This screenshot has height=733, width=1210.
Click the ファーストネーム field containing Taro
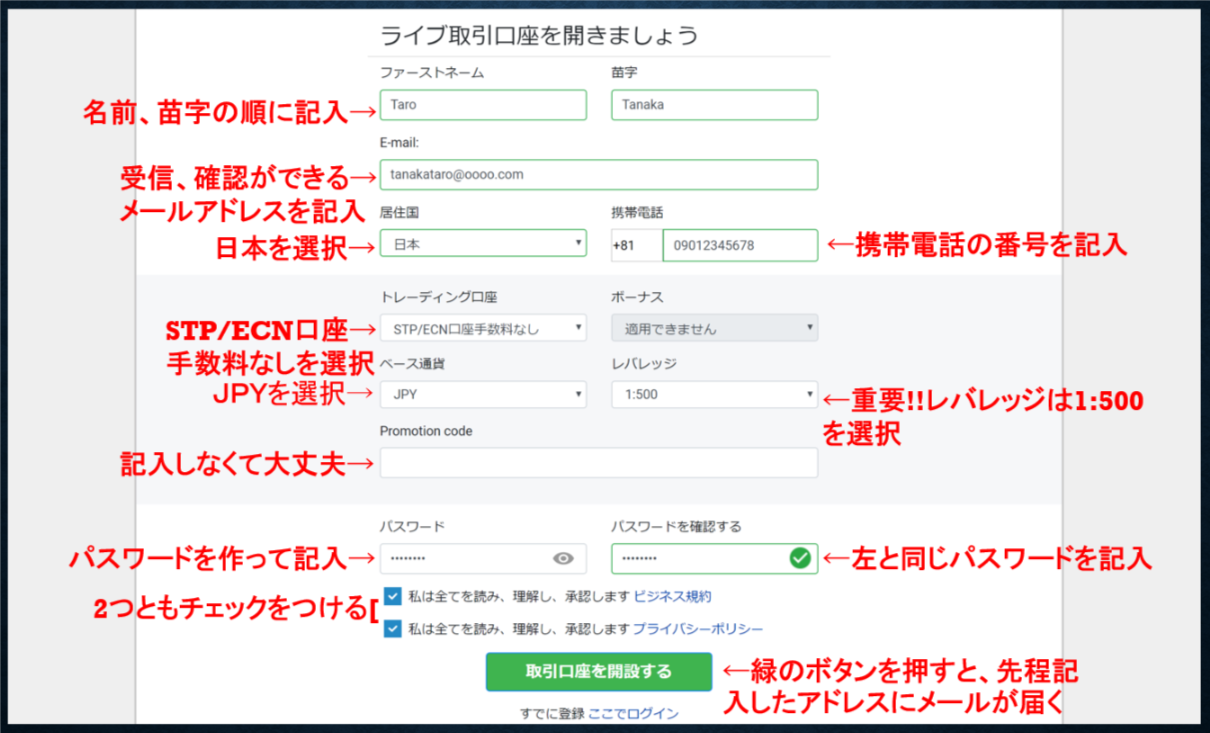click(483, 104)
